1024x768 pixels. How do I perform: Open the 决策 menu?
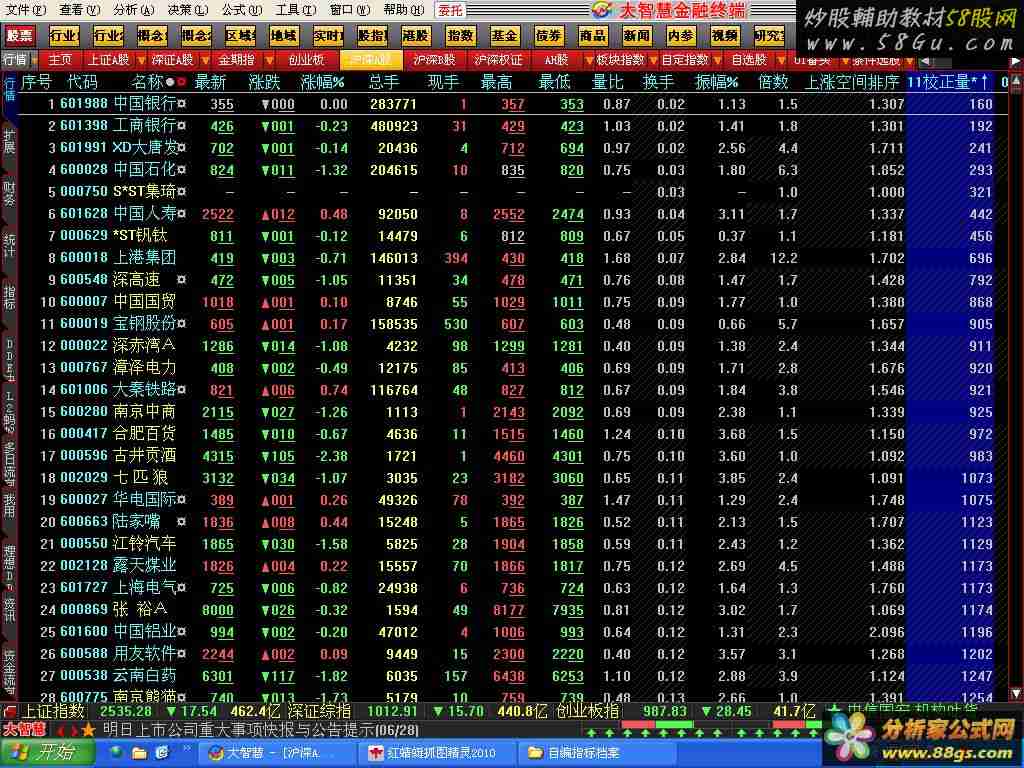point(187,10)
